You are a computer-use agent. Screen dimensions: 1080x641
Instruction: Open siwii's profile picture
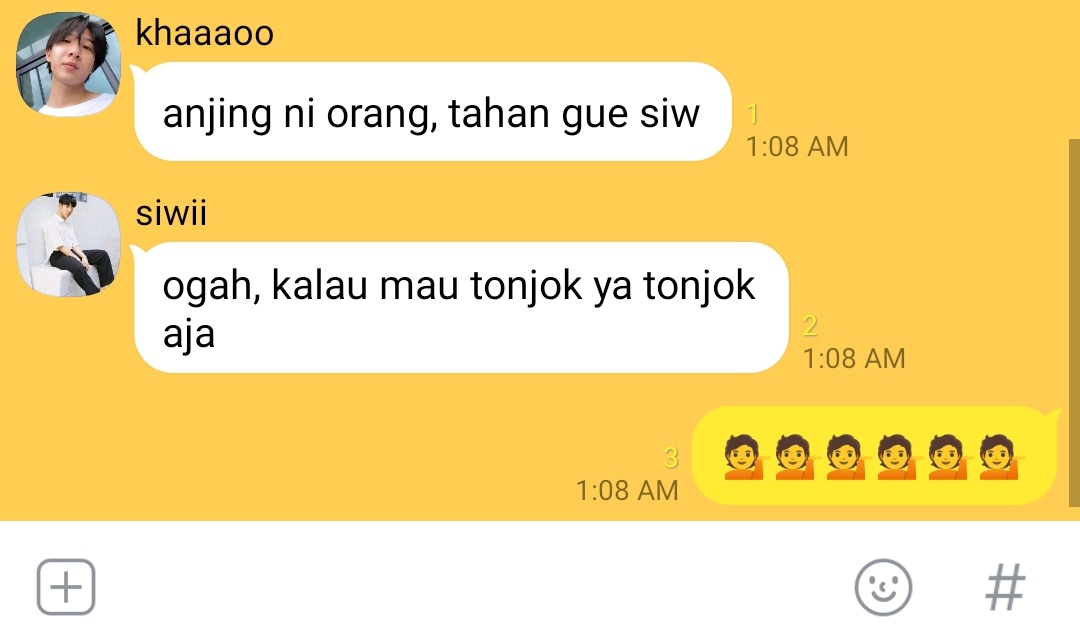coord(68,244)
